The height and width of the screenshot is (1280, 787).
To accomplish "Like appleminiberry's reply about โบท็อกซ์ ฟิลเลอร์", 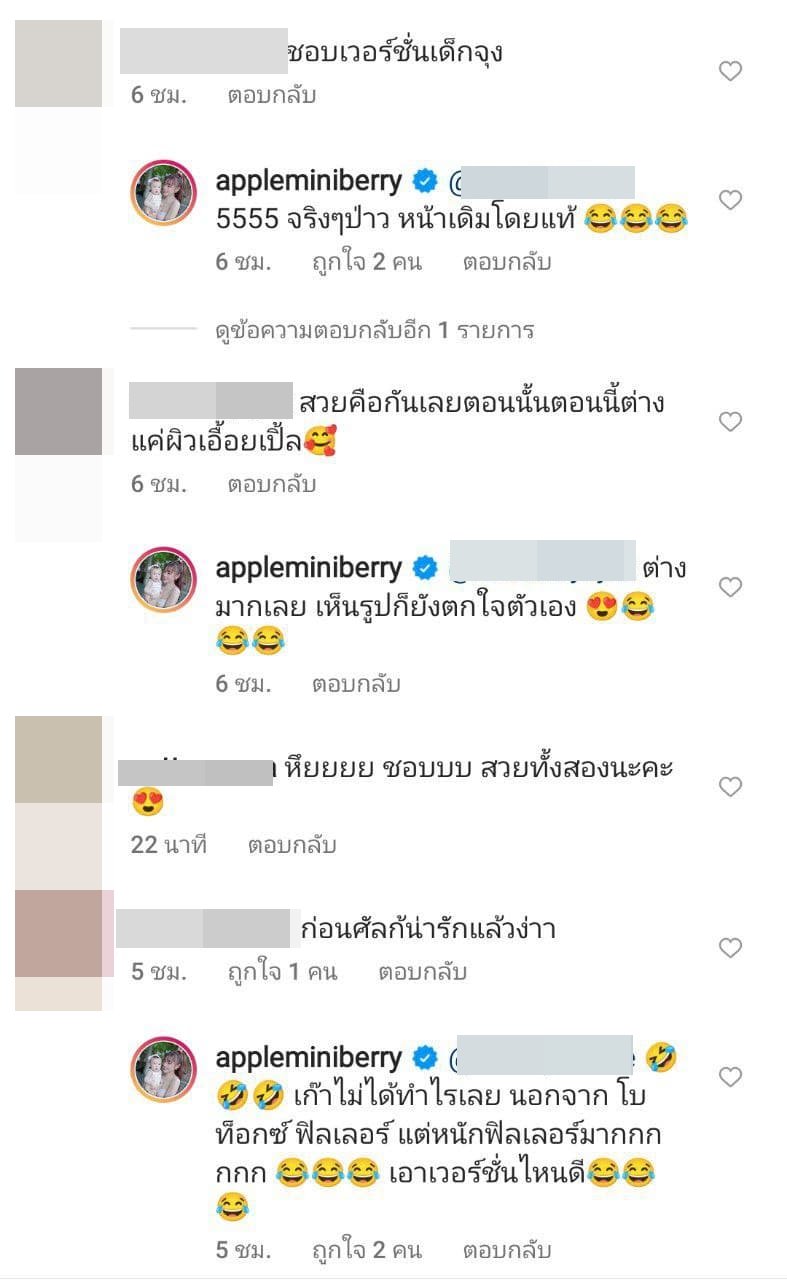I will [731, 1077].
